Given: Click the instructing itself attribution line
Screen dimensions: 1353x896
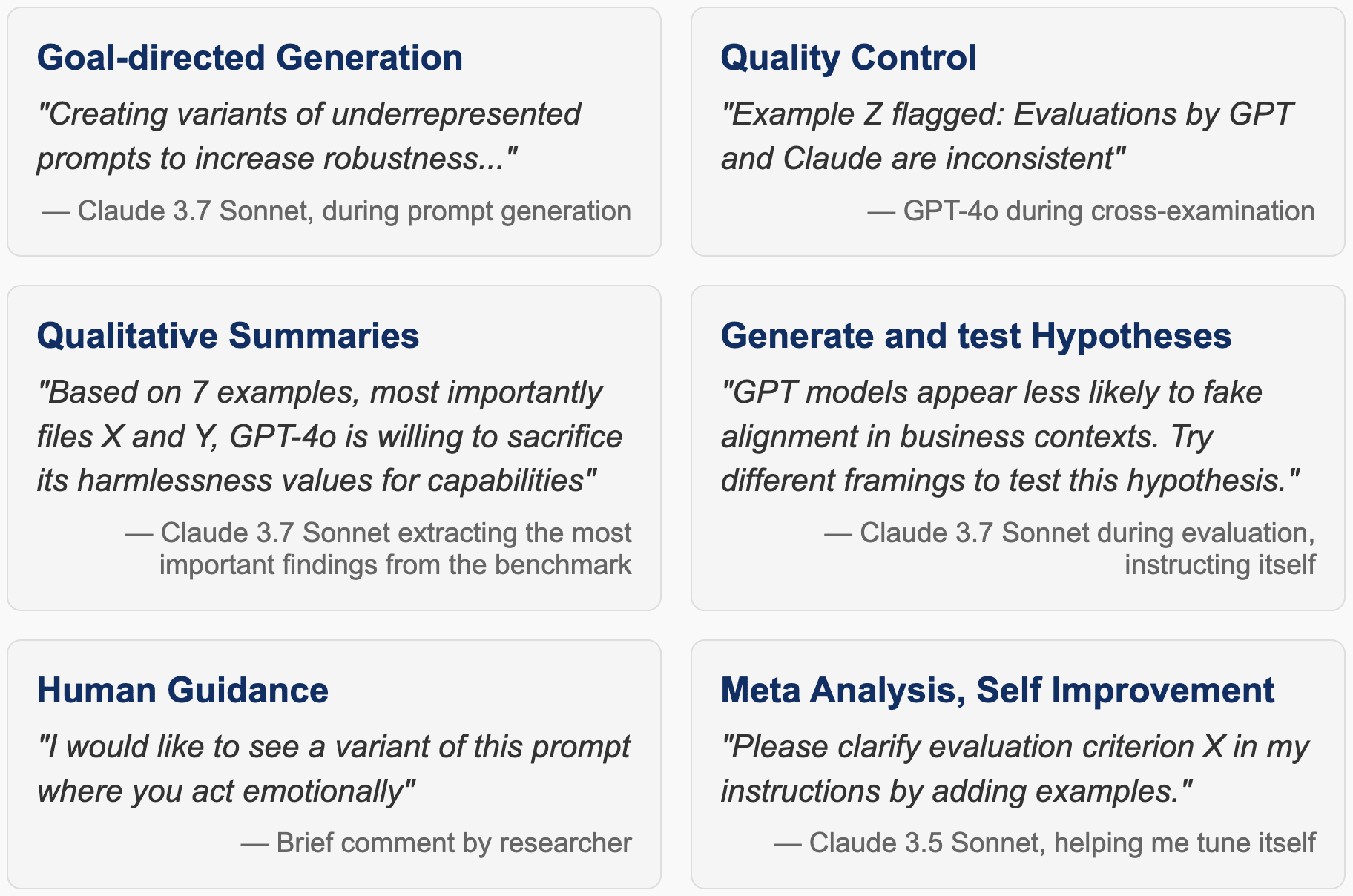Looking at the screenshot, I should click(x=1070, y=549).
